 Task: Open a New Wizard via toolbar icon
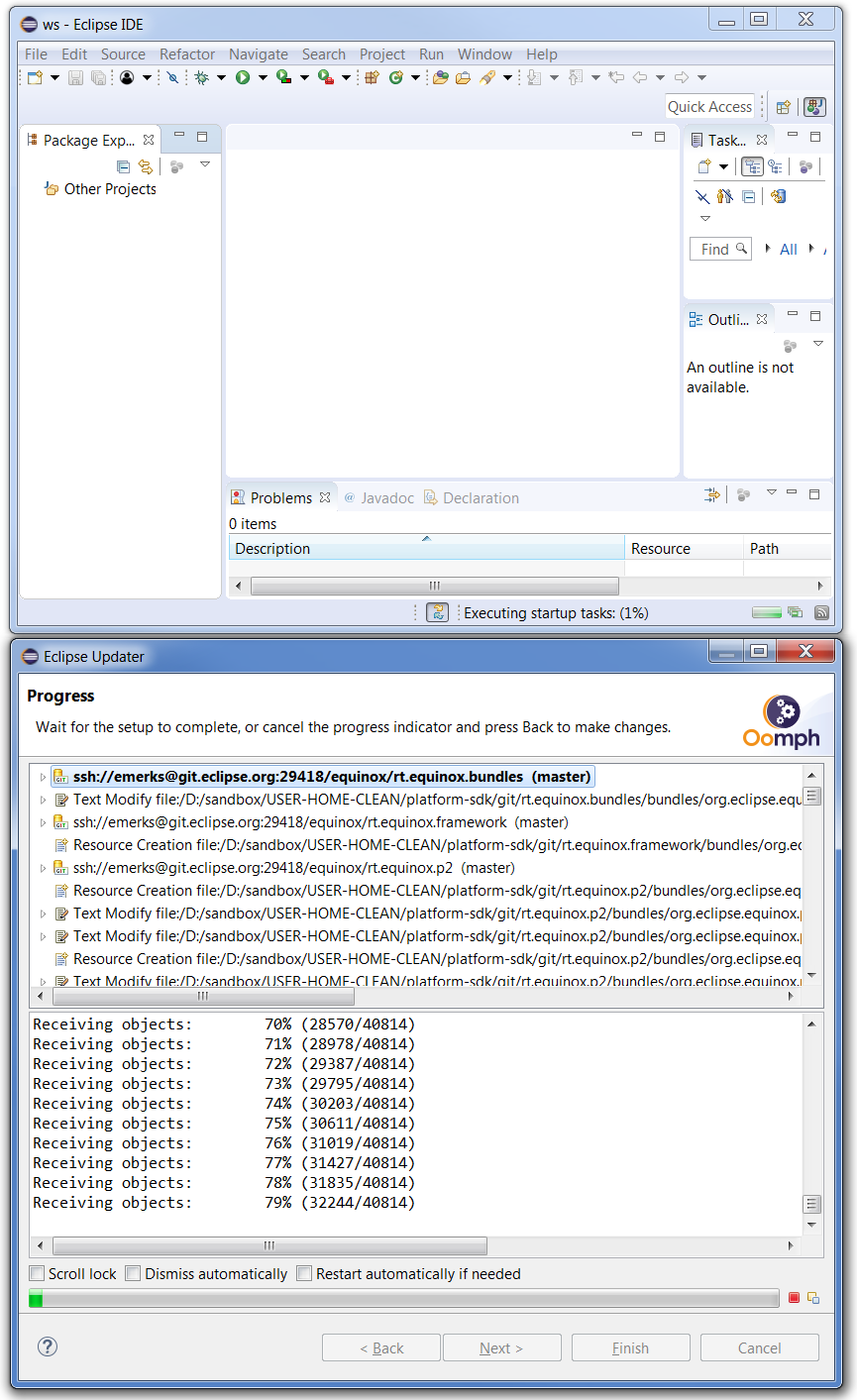(x=36, y=77)
